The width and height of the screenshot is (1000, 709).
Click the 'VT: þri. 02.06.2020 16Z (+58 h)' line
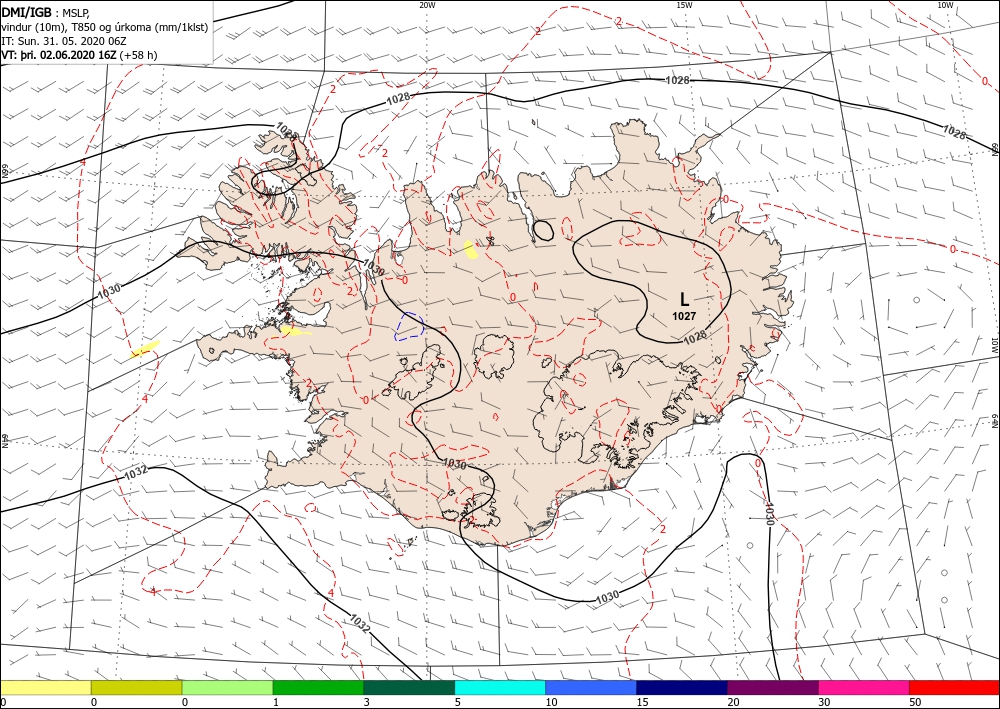point(79,55)
